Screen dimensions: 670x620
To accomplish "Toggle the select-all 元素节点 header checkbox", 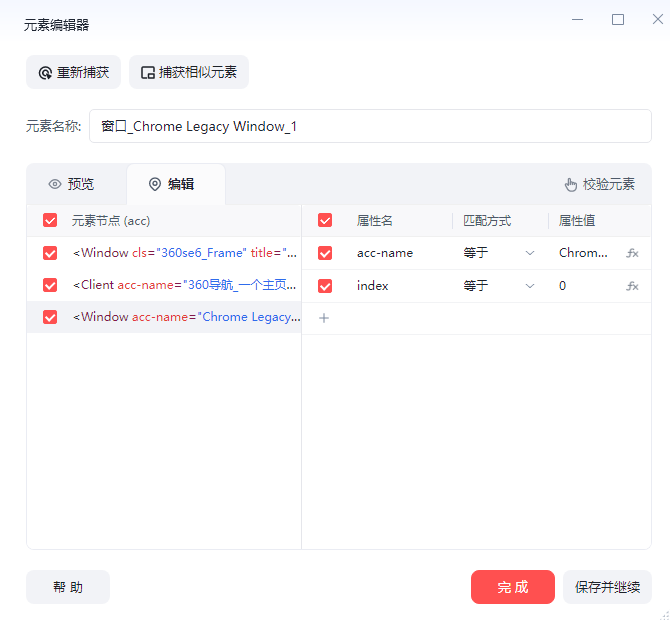I will [x=50, y=220].
